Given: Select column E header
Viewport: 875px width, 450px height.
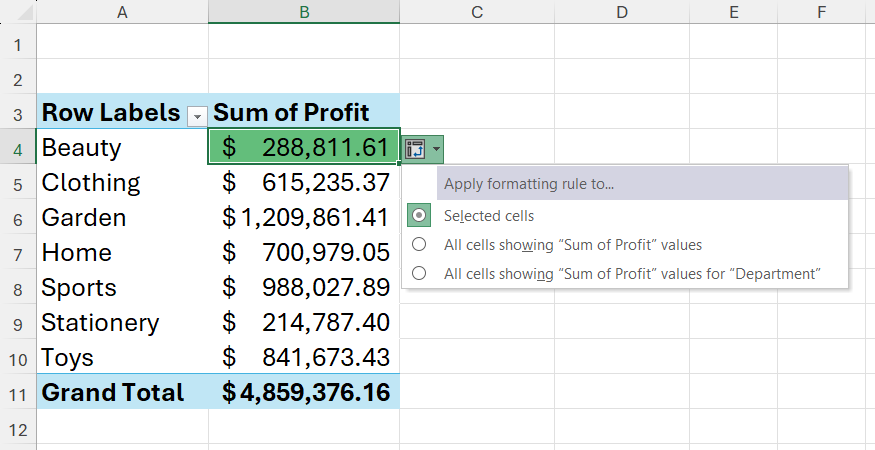Looking at the screenshot, I should [x=734, y=12].
